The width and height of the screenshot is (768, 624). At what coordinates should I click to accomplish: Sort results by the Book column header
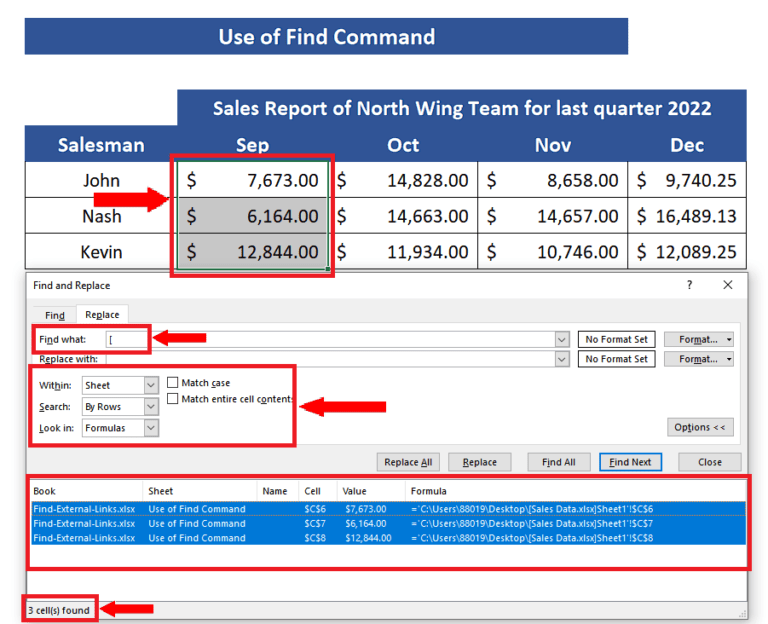pos(86,491)
